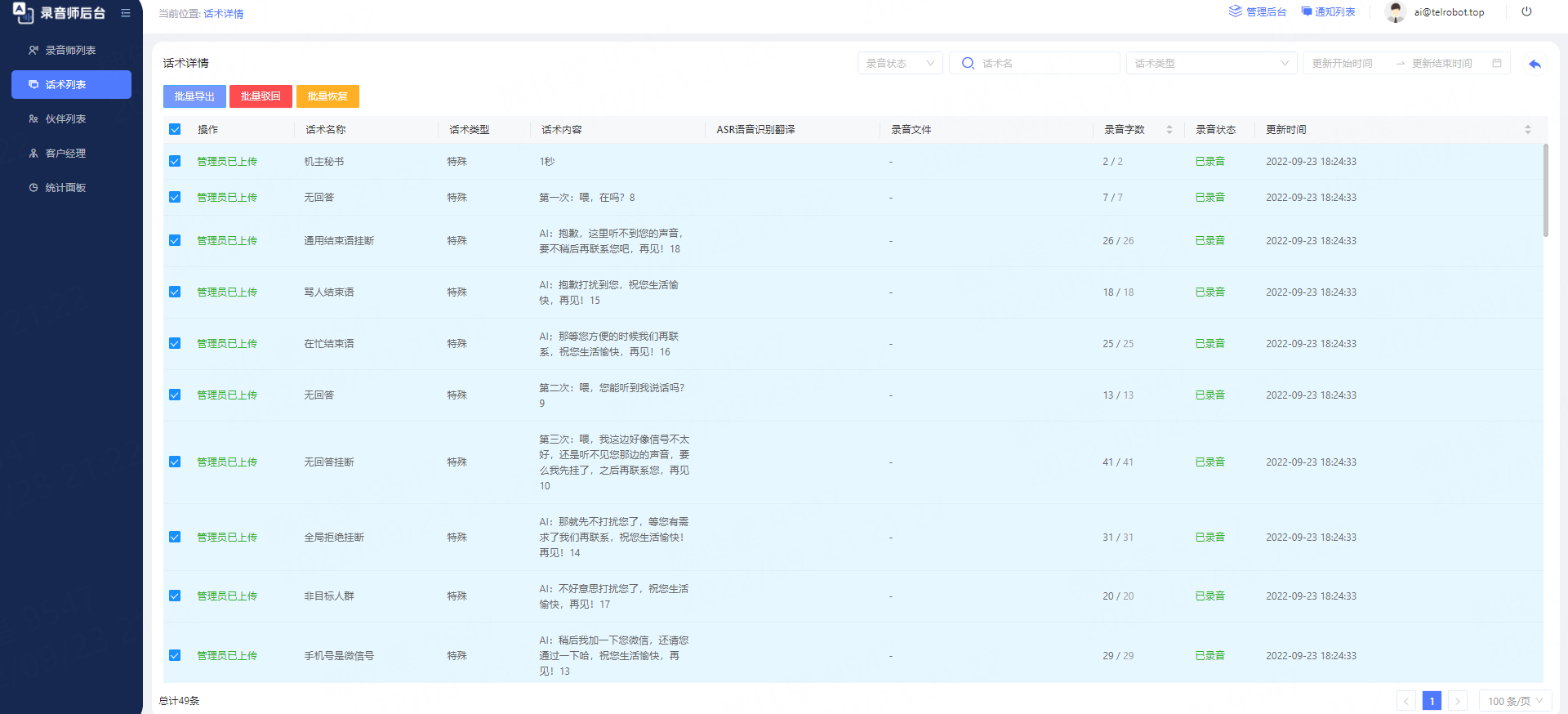Image resolution: width=1568 pixels, height=714 pixels.
Task: Toggle the select-all header checkbox
Action: point(175,129)
